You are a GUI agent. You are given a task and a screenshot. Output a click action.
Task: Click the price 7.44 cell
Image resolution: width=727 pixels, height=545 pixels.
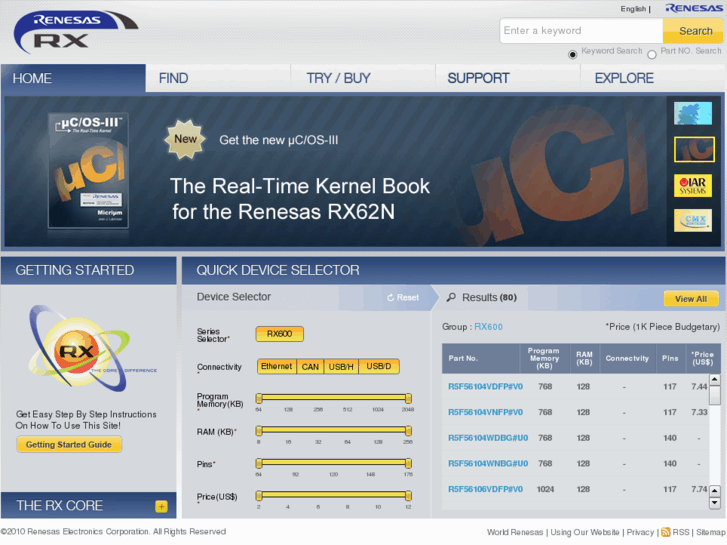click(699, 387)
